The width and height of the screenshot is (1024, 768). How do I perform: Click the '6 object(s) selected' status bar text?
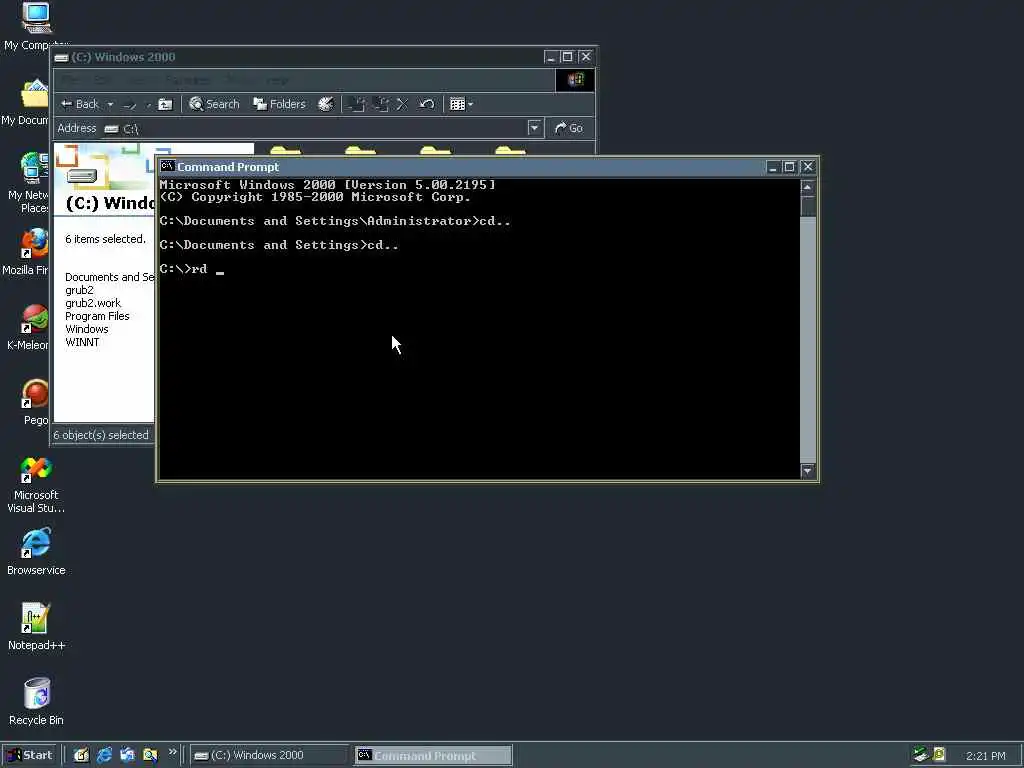coord(101,435)
